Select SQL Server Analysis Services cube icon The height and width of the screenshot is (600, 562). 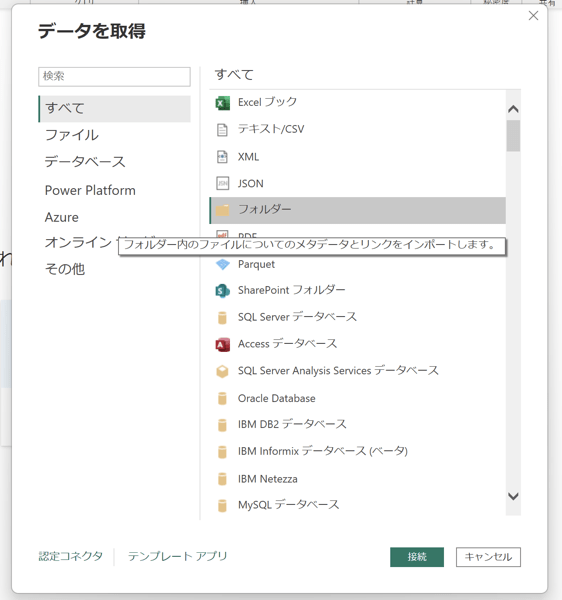click(x=222, y=371)
